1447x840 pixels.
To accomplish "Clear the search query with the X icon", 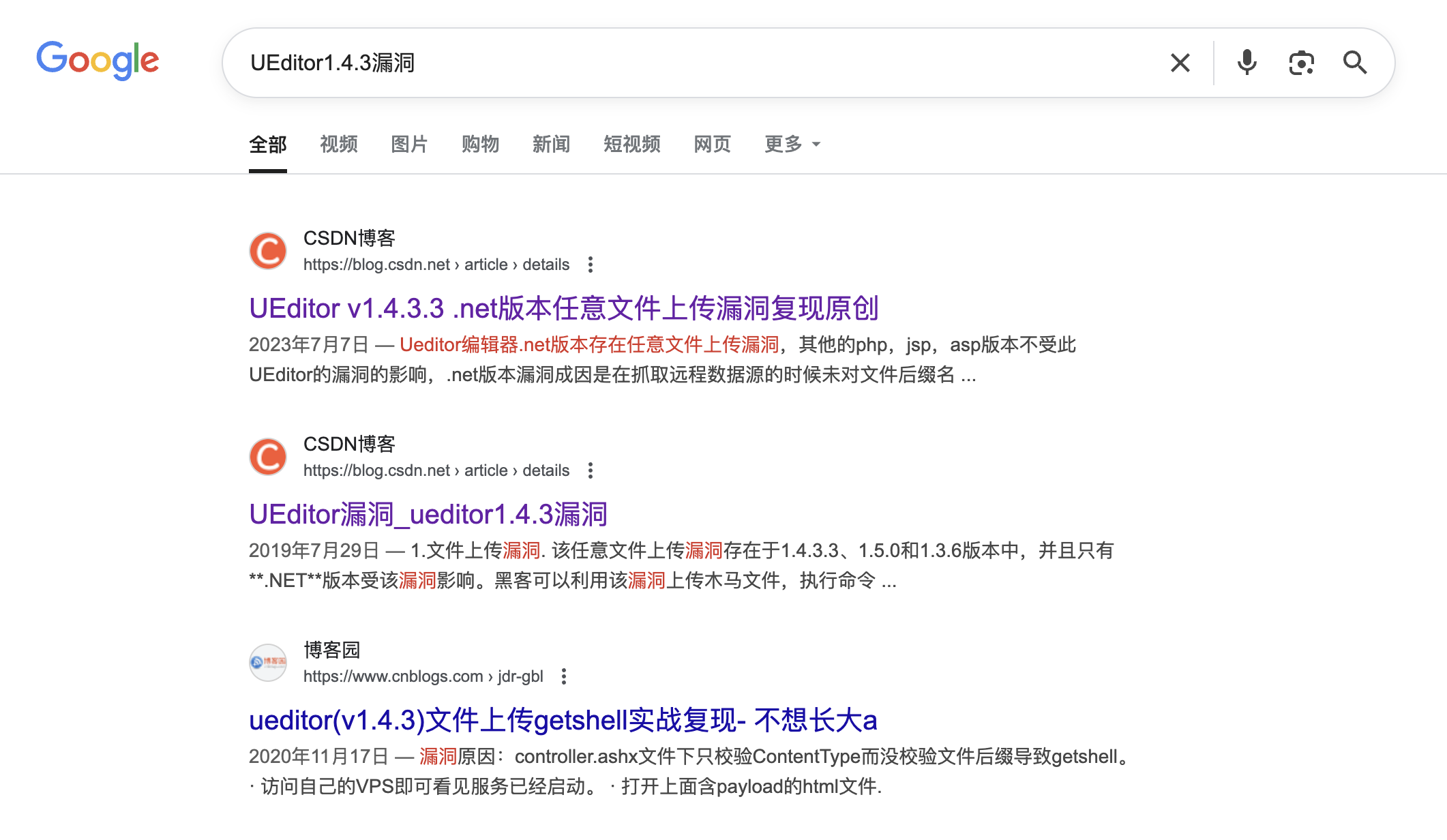I will [1180, 63].
